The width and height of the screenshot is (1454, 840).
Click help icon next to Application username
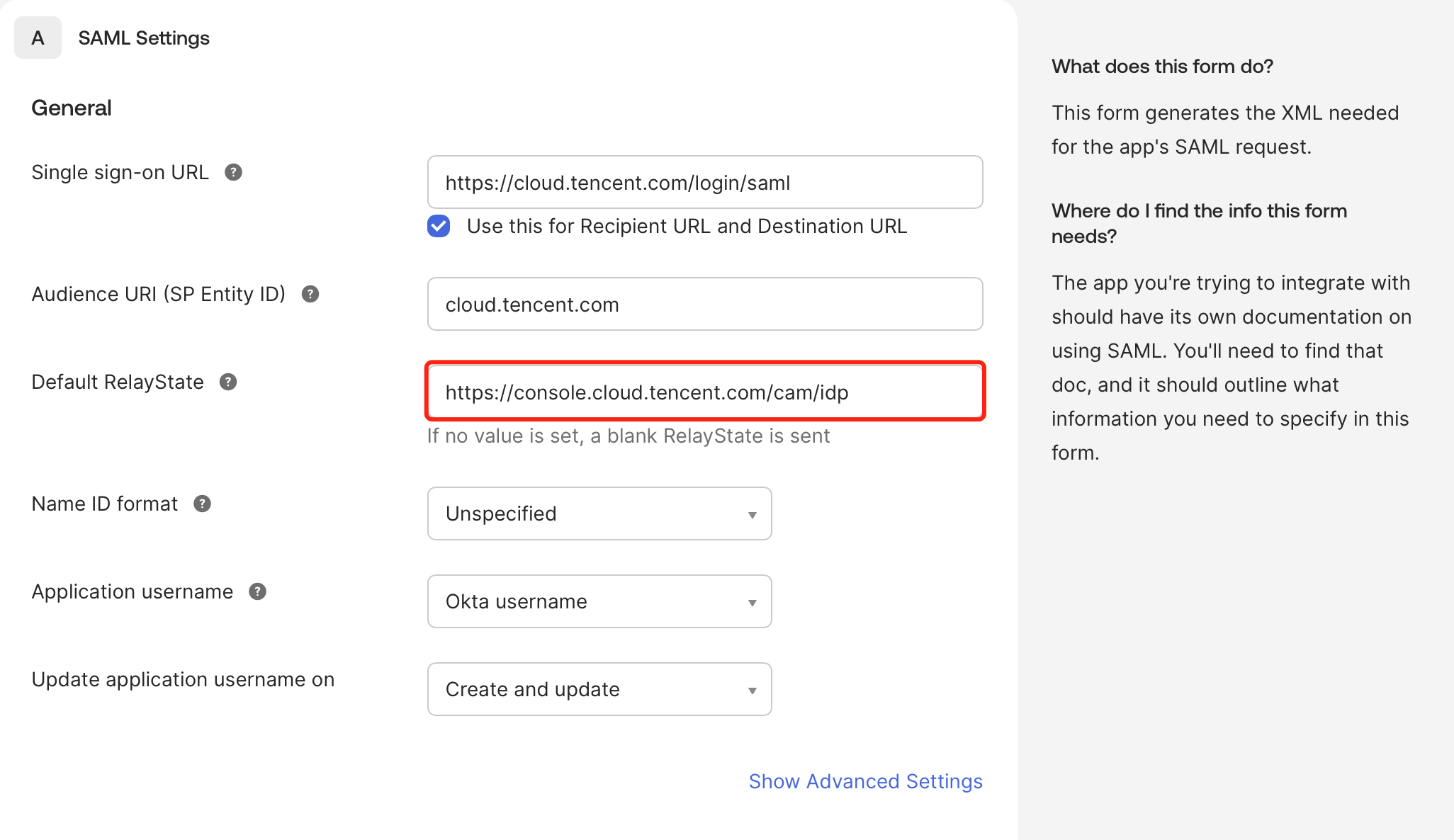(257, 591)
